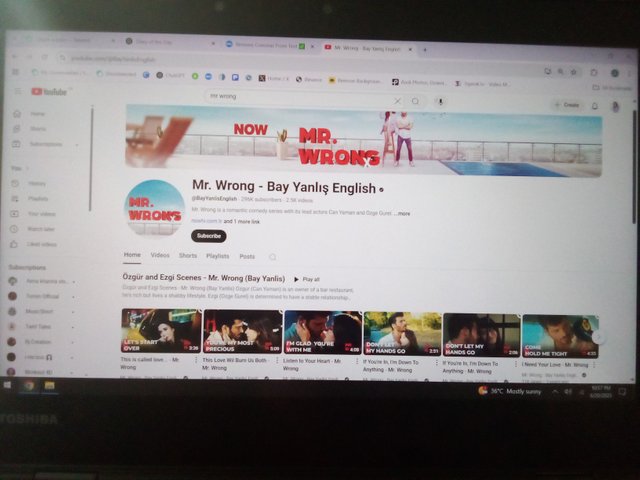The height and width of the screenshot is (480, 640).
Task: Open the Remove Background bookmark
Action: point(355,81)
